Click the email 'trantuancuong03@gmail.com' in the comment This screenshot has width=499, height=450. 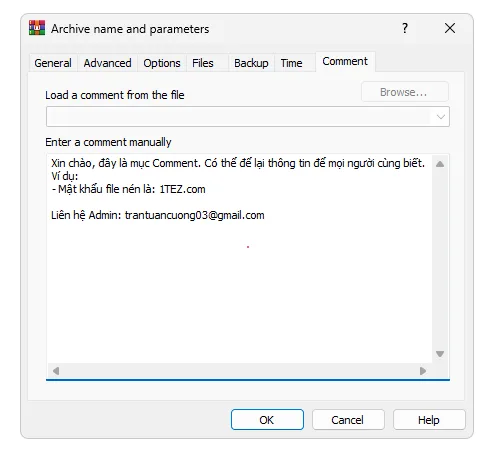tap(195, 215)
